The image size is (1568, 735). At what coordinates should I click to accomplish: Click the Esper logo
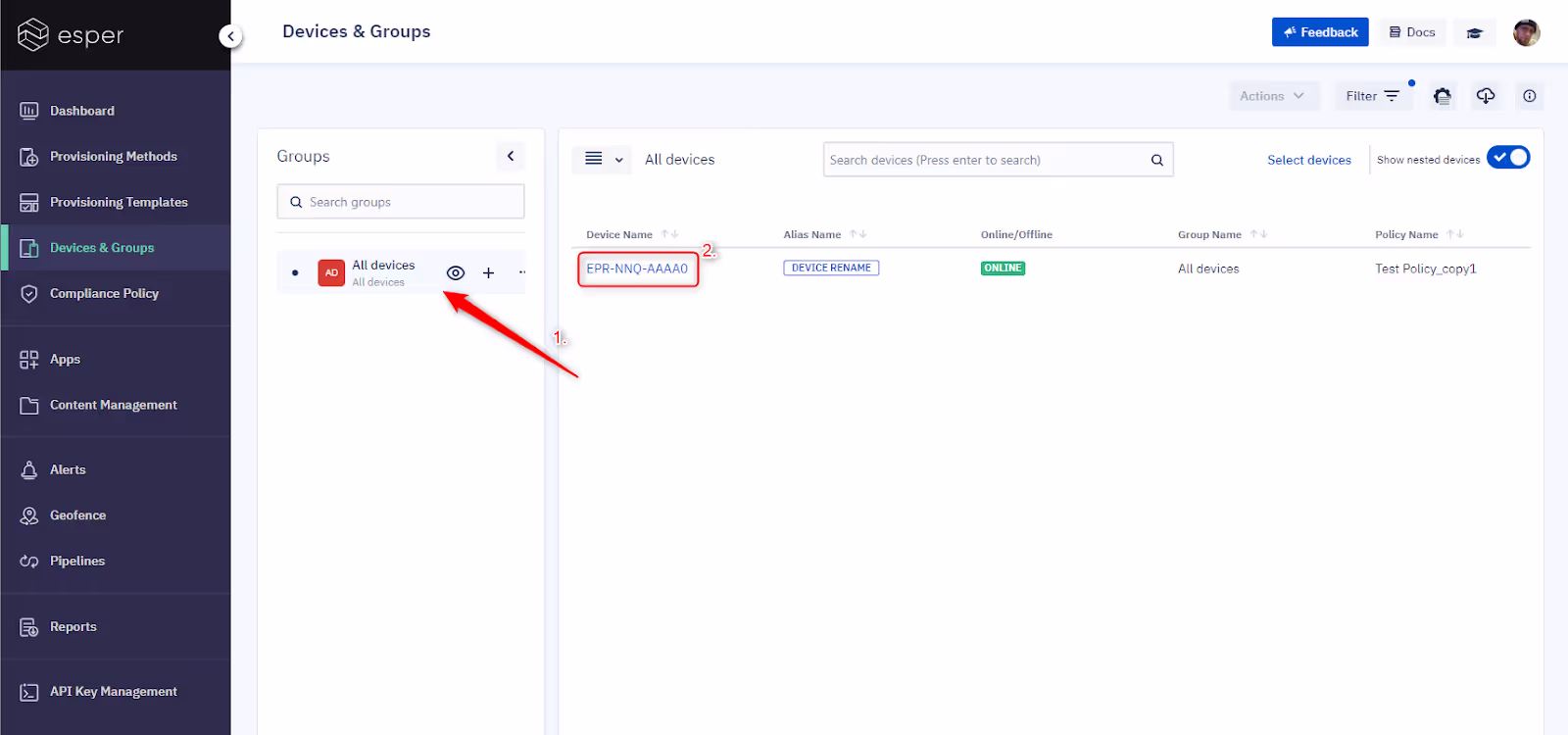[x=71, y=35]
